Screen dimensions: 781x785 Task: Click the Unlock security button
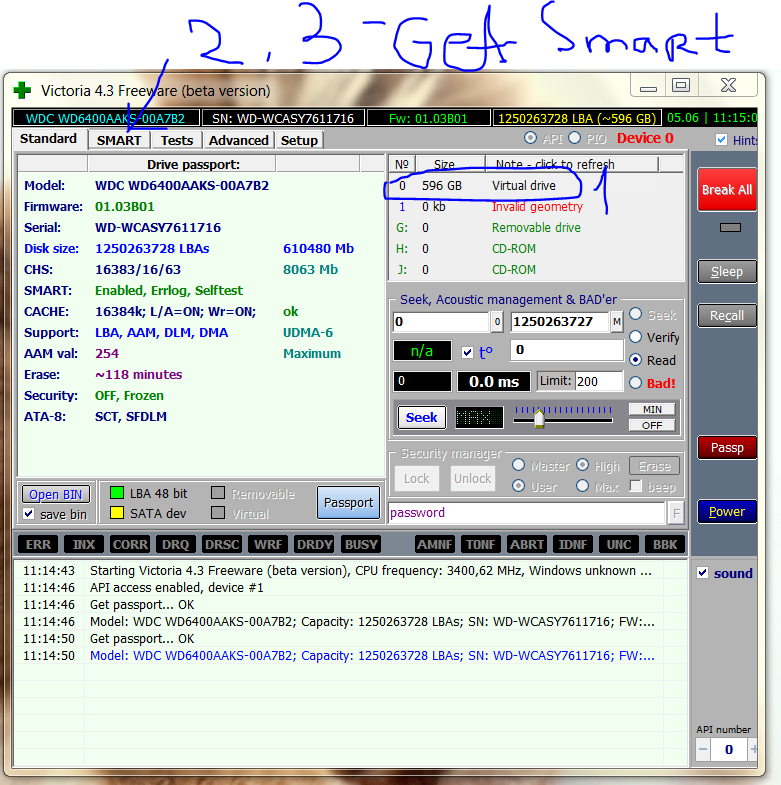pyautogui.click(x=473, y=479)
